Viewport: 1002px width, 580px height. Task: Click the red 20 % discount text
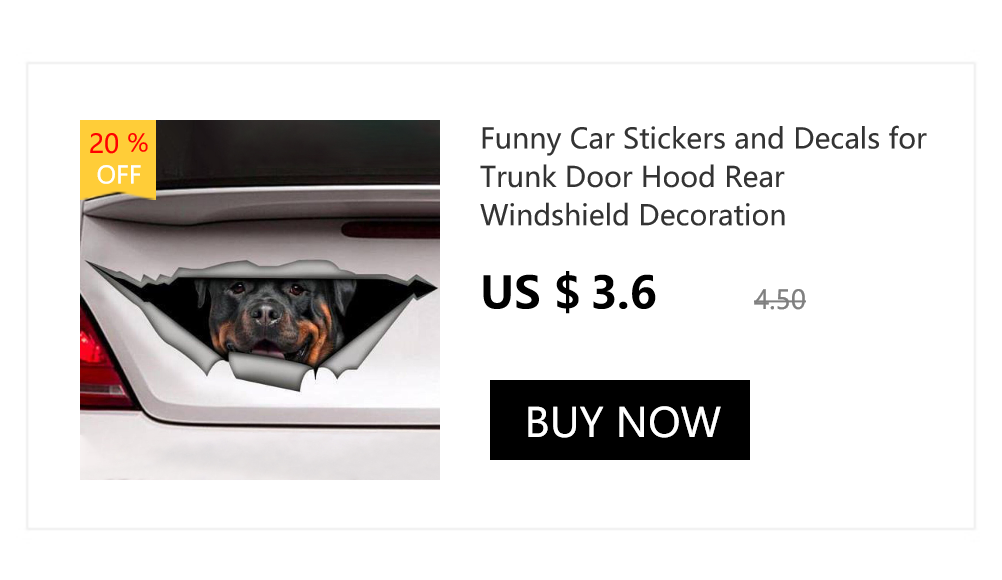(x=118, y=144)
